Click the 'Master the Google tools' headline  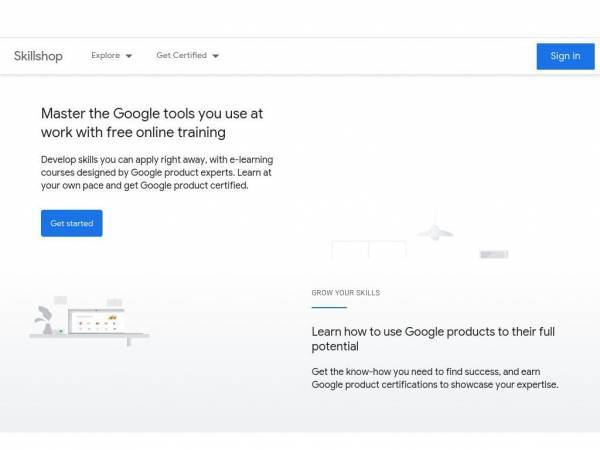(152, 123)
